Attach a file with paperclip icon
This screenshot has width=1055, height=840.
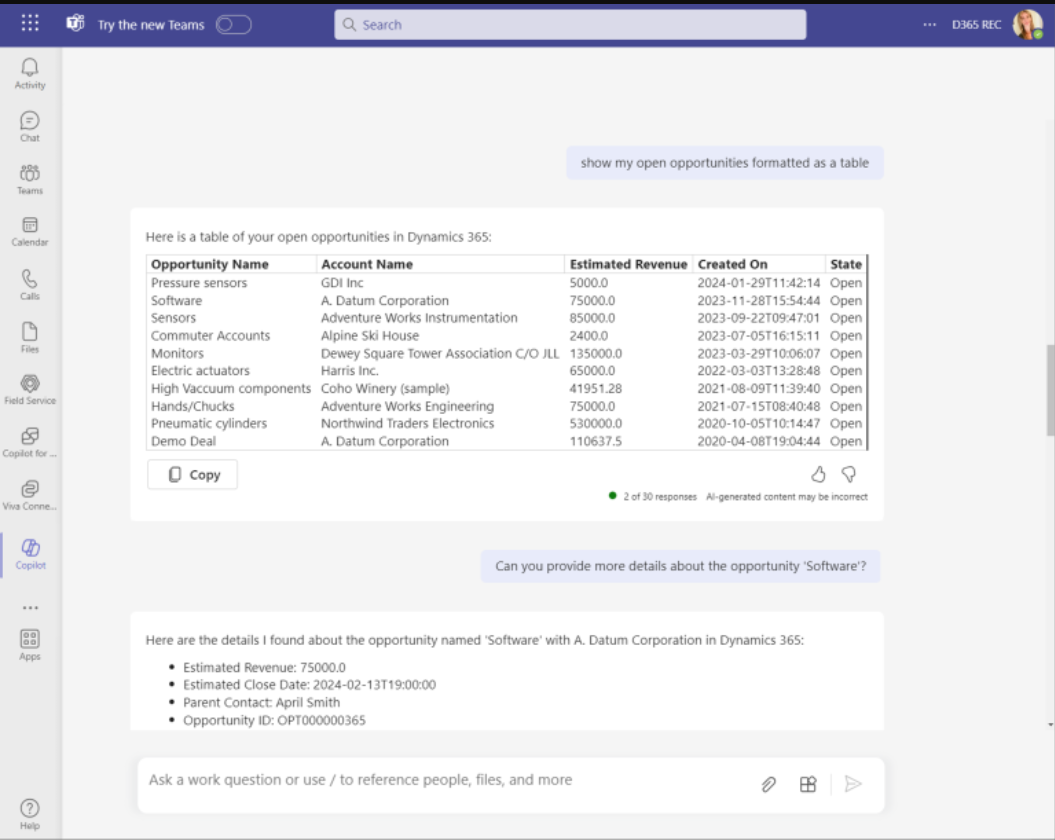768,784
